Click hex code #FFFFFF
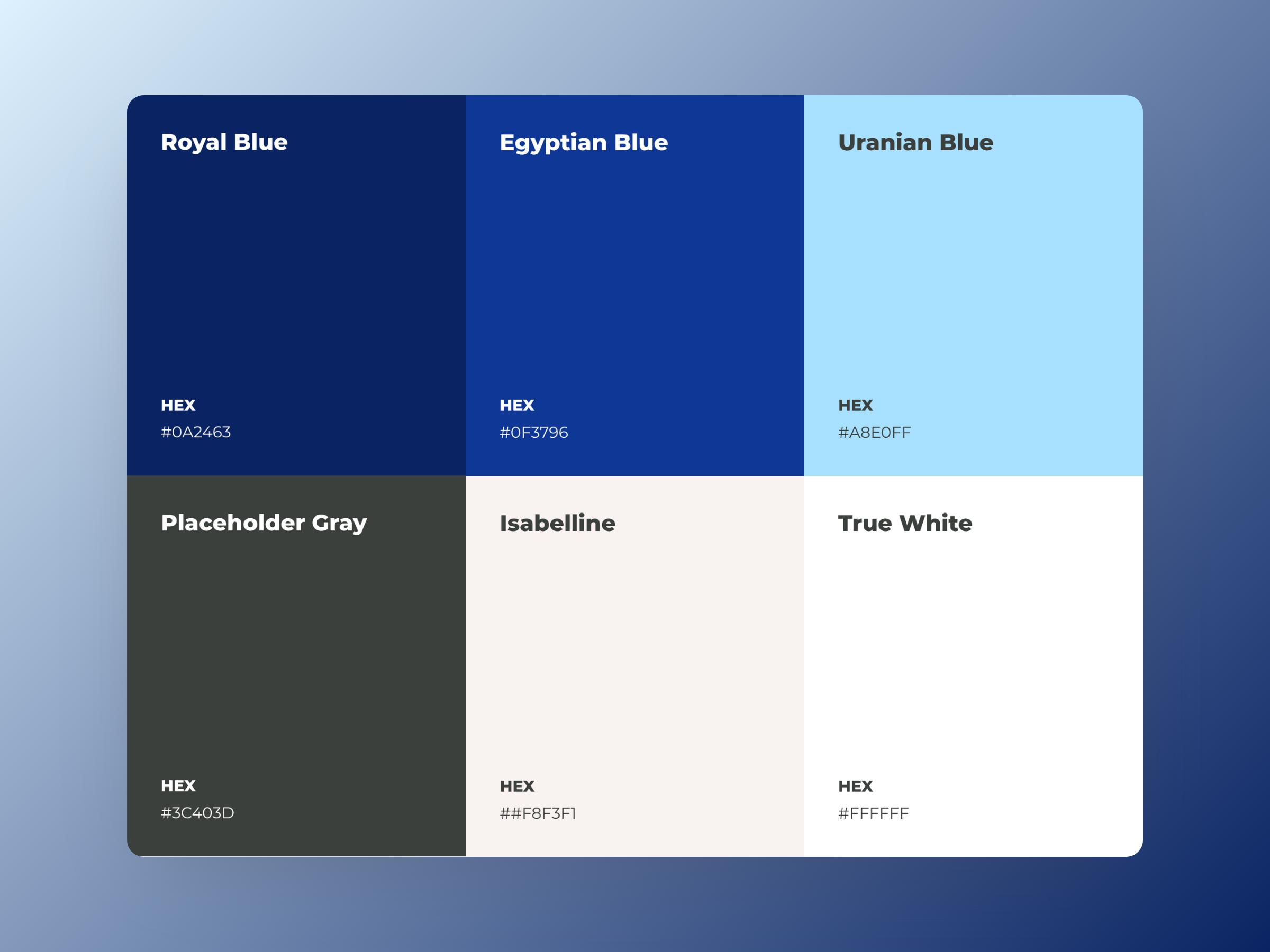The image size is (1270, 952). pos(873,813)
